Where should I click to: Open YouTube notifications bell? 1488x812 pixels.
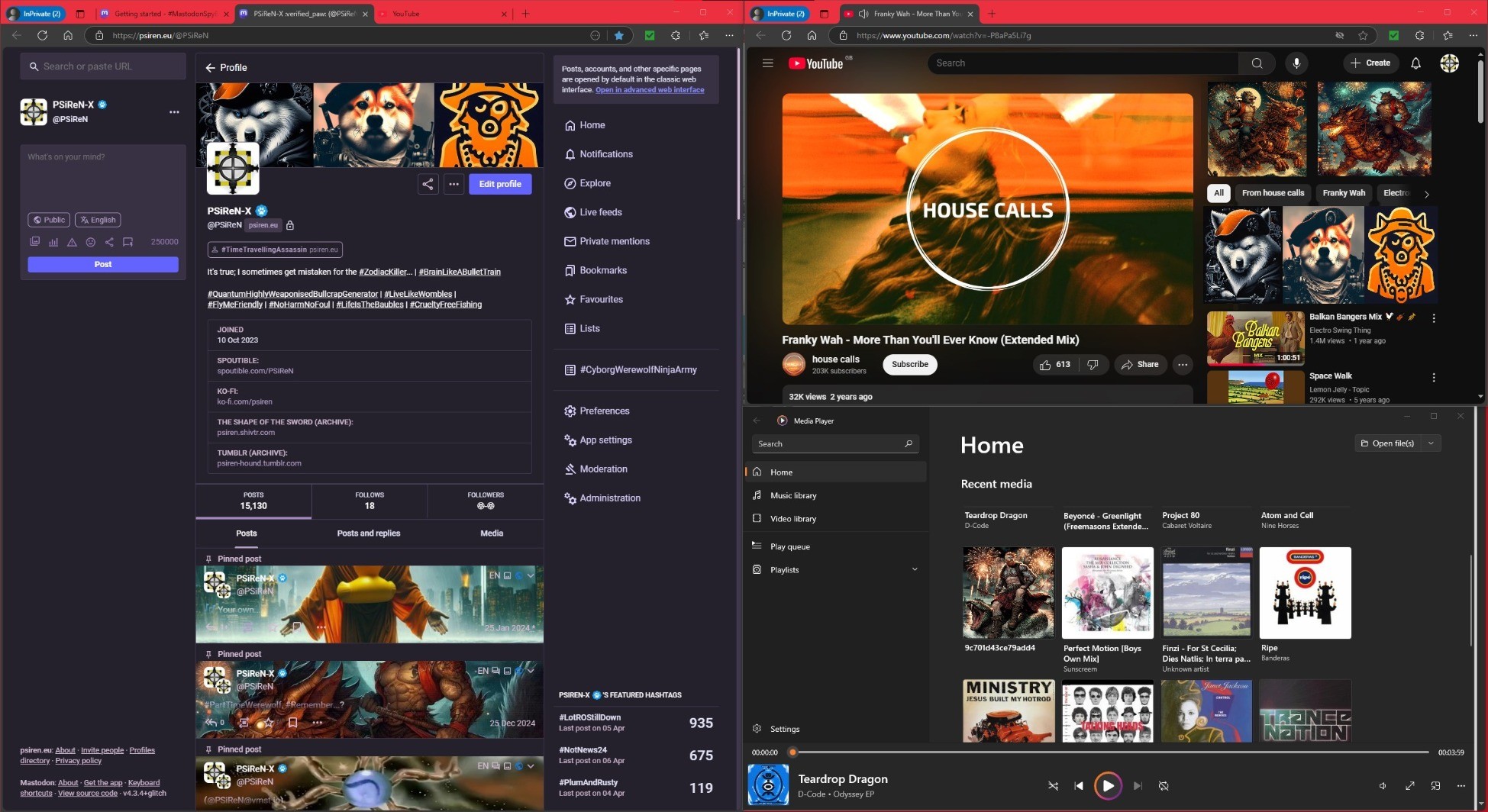click(x=1415, y=63)
